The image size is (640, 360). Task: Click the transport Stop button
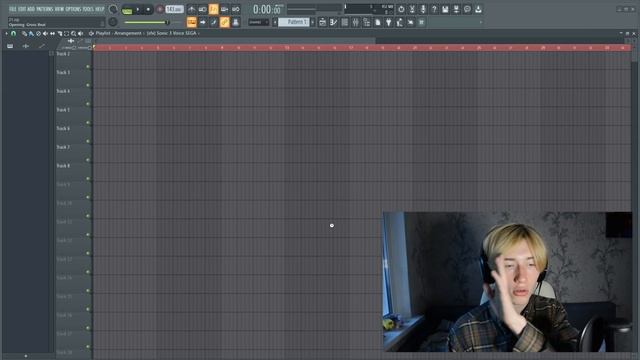[148, 9]
